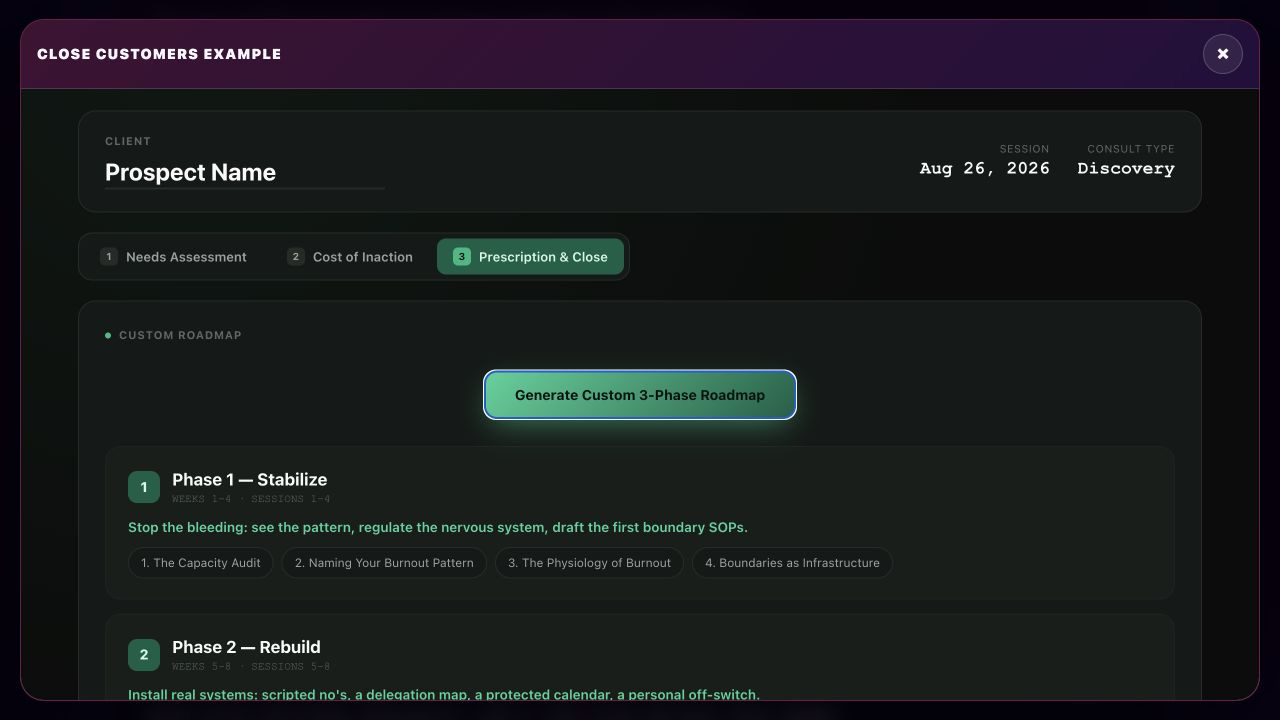The width and height of the screenshot is (1280, 720).
Task: Click the Weeks 1–4 Sessions 1–4 subtitle
Action: point(251,499)
